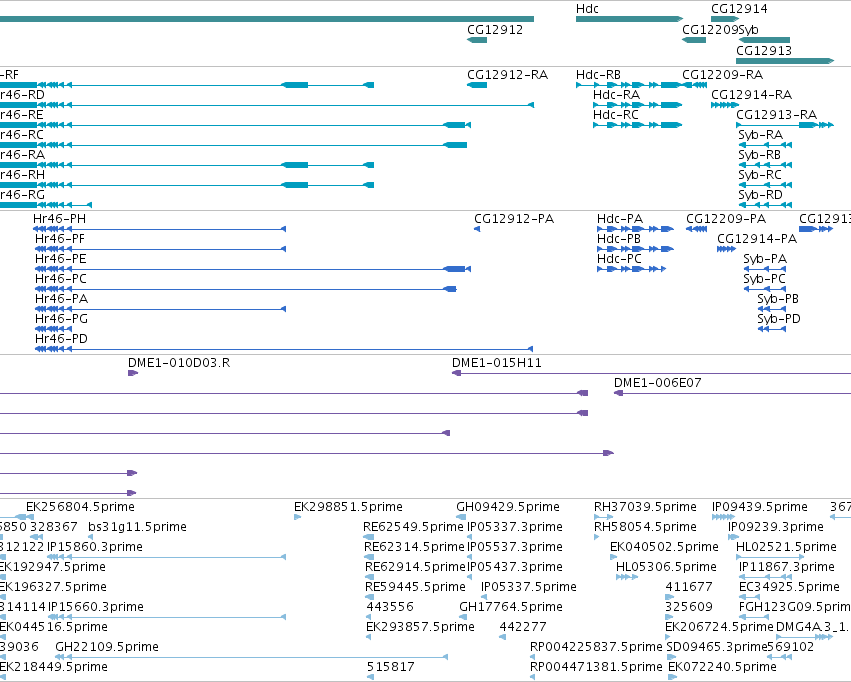Select the GH17764.5prime EST
This screenshot has height=682, width=851.
(x=462, y=617)
